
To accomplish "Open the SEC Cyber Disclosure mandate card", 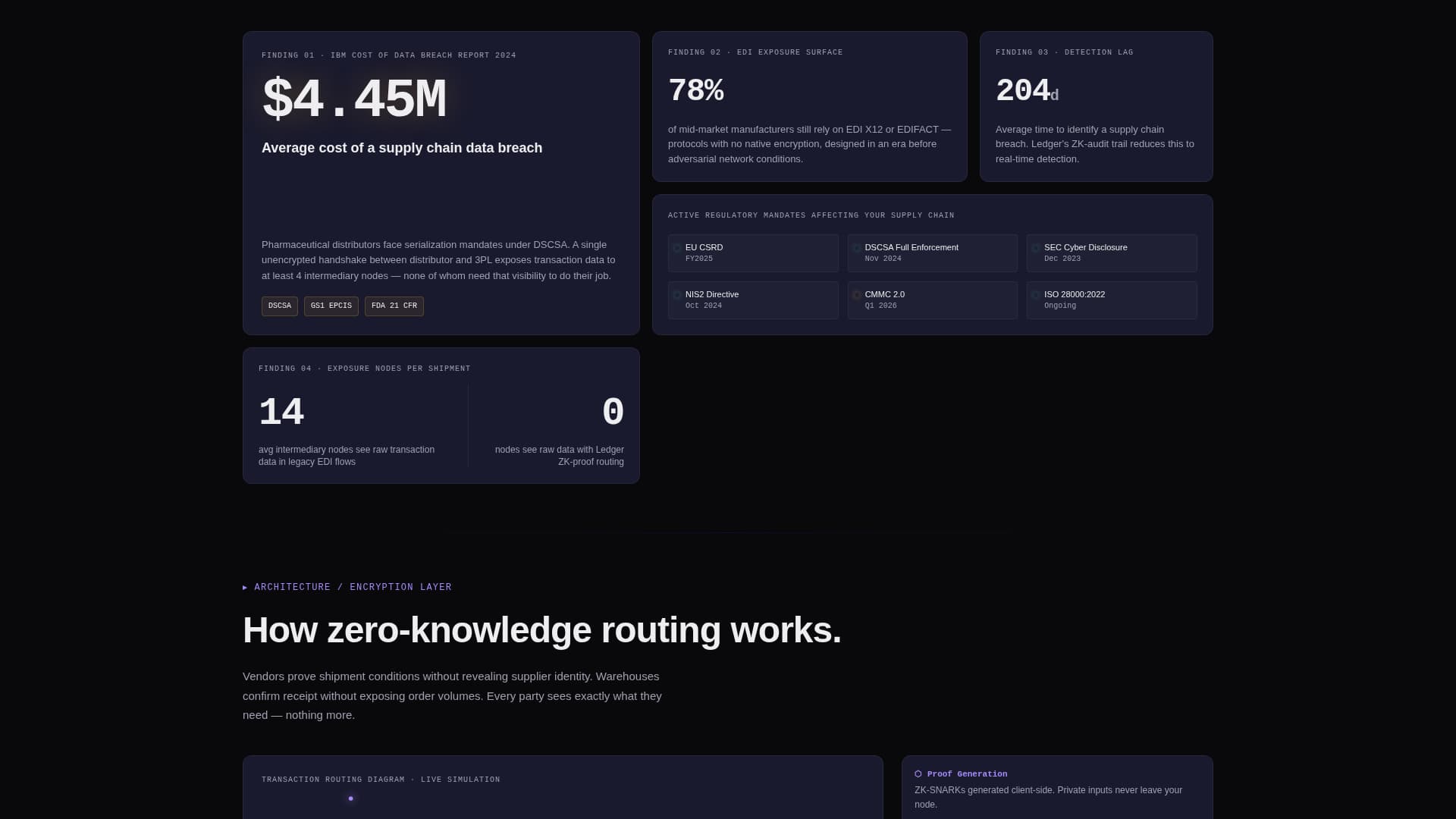I will point(1112,253).
